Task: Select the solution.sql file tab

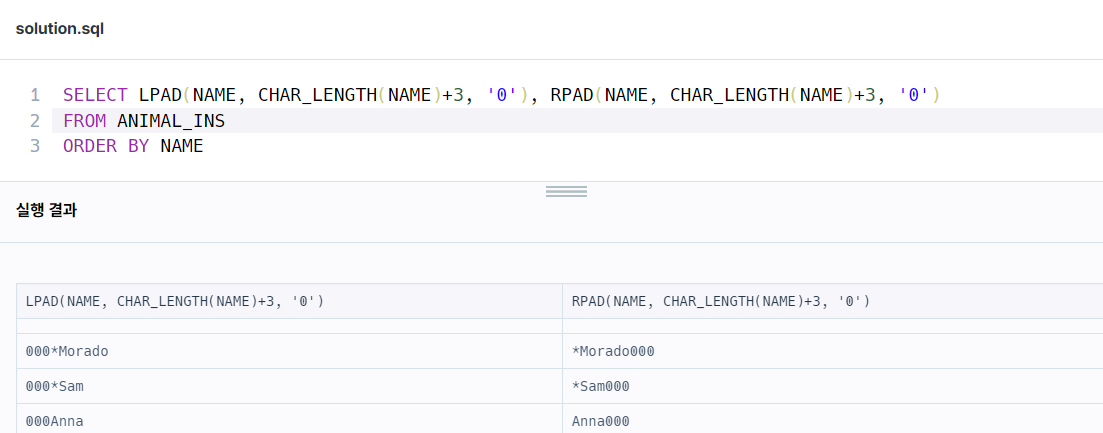Action: coord(60,30)
